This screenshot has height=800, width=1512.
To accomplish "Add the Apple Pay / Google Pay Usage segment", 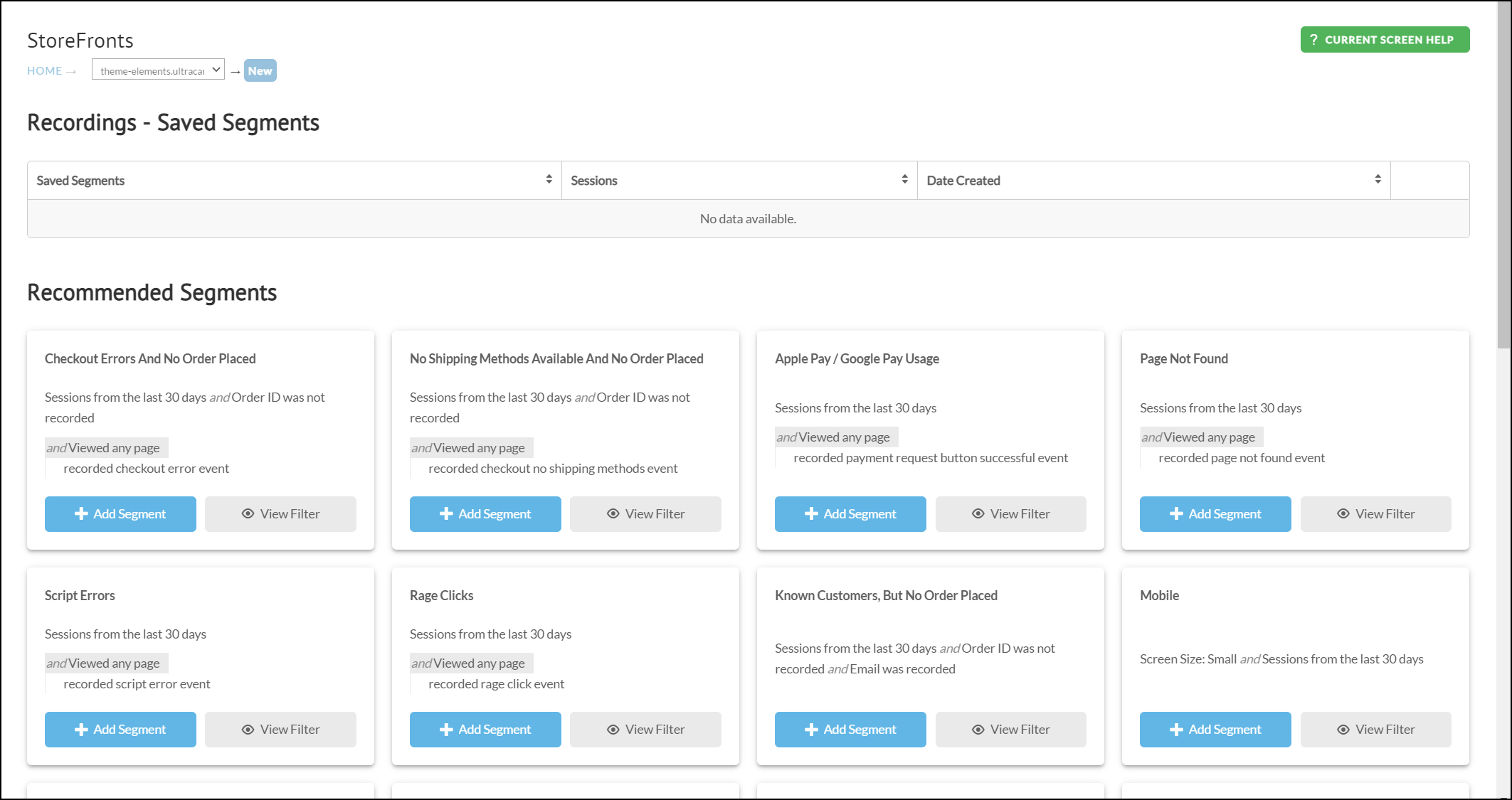I will [850, 514].
